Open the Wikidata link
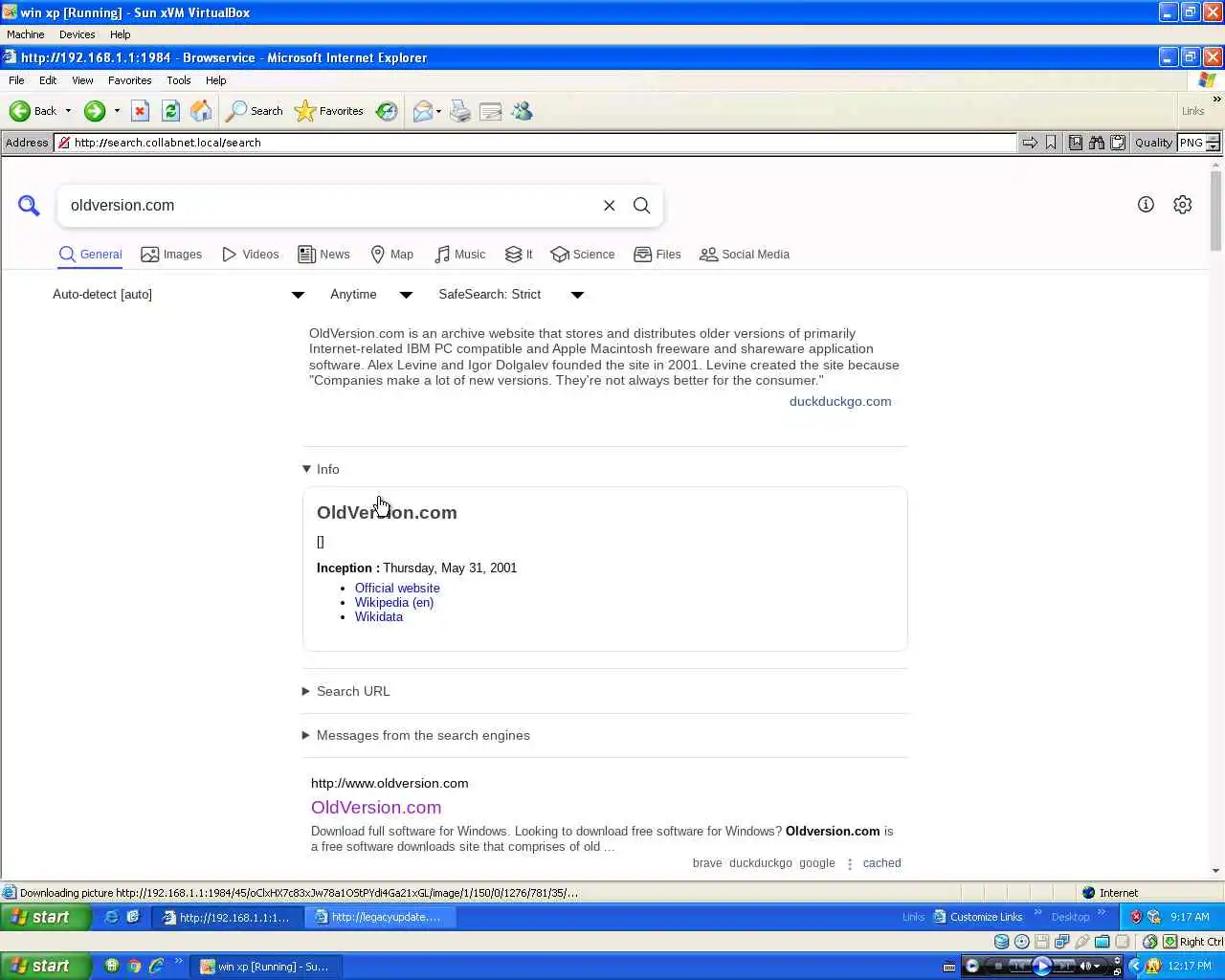 tap(379, 617)
